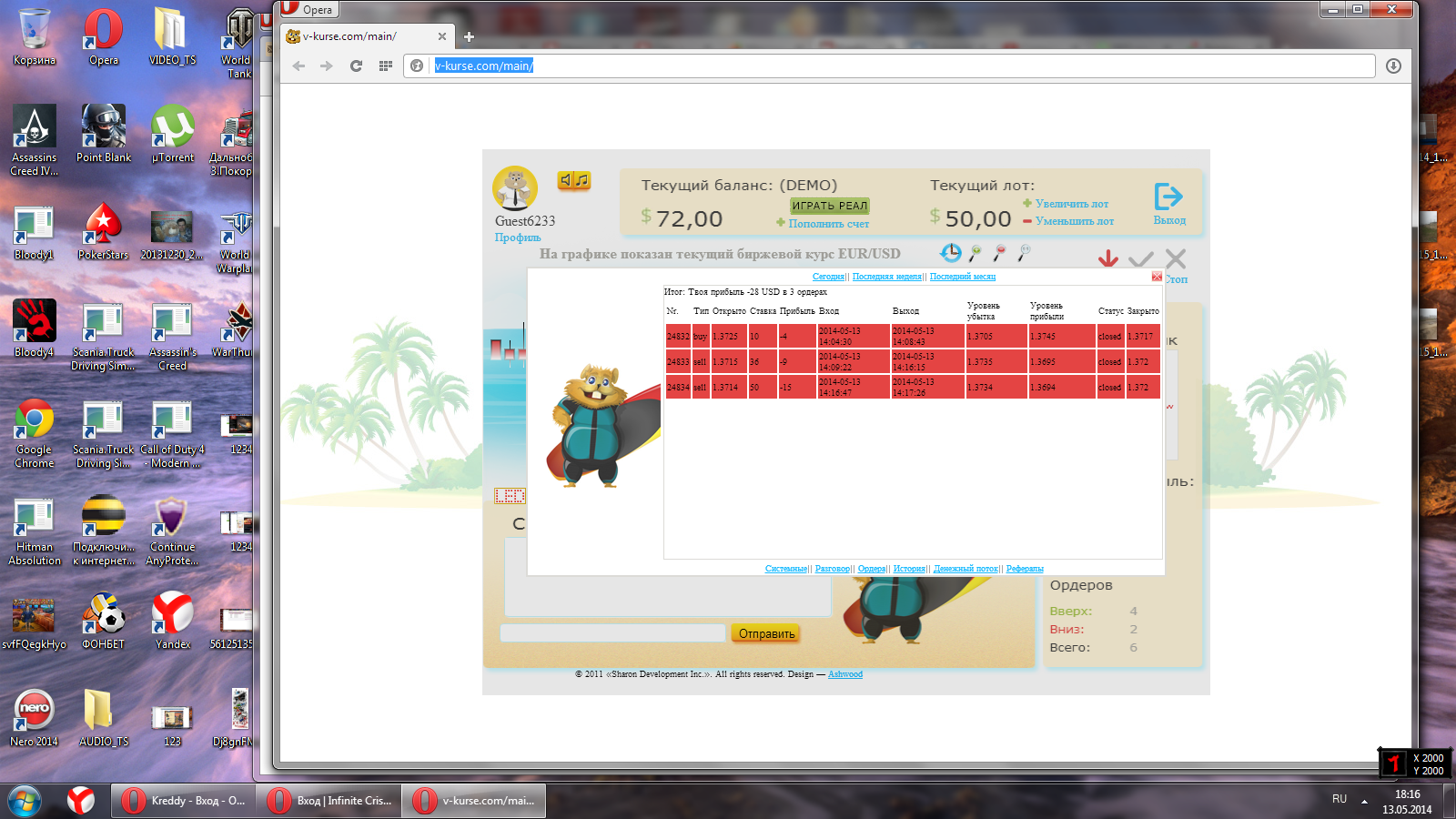Mute sound with the speaker icon
Viewport: 1456px width, 819px height.
[x=566, y=180]
